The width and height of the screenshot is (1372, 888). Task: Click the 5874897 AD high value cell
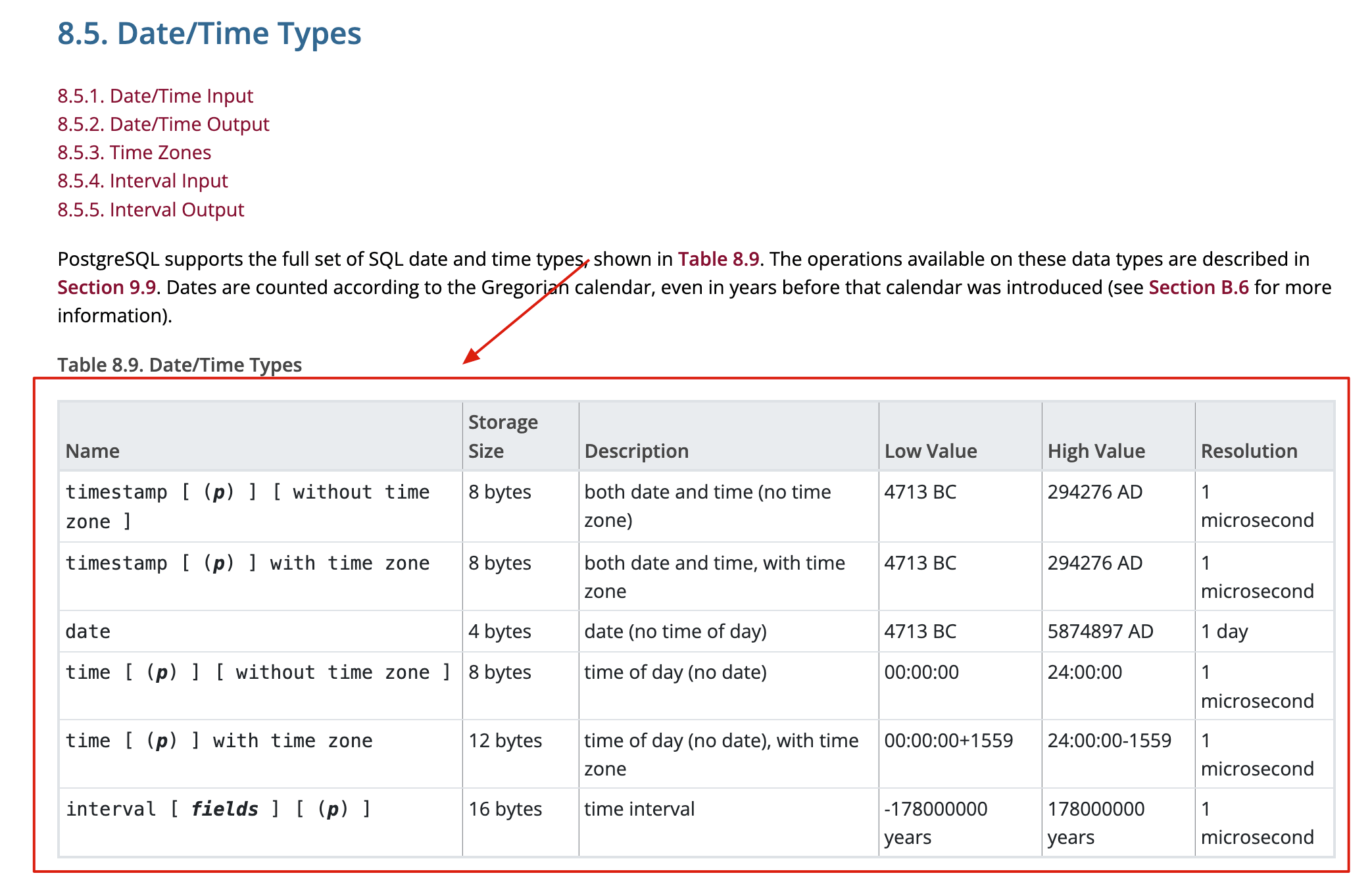[x=1100, y=631]
